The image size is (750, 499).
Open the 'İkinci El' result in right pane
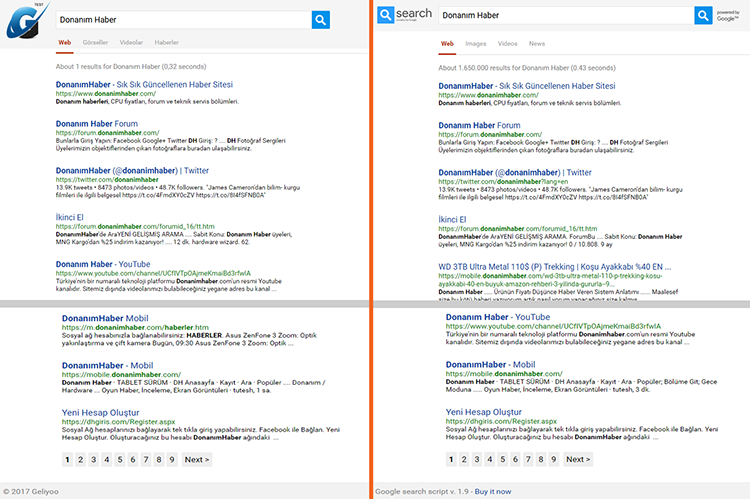[452, 220]
